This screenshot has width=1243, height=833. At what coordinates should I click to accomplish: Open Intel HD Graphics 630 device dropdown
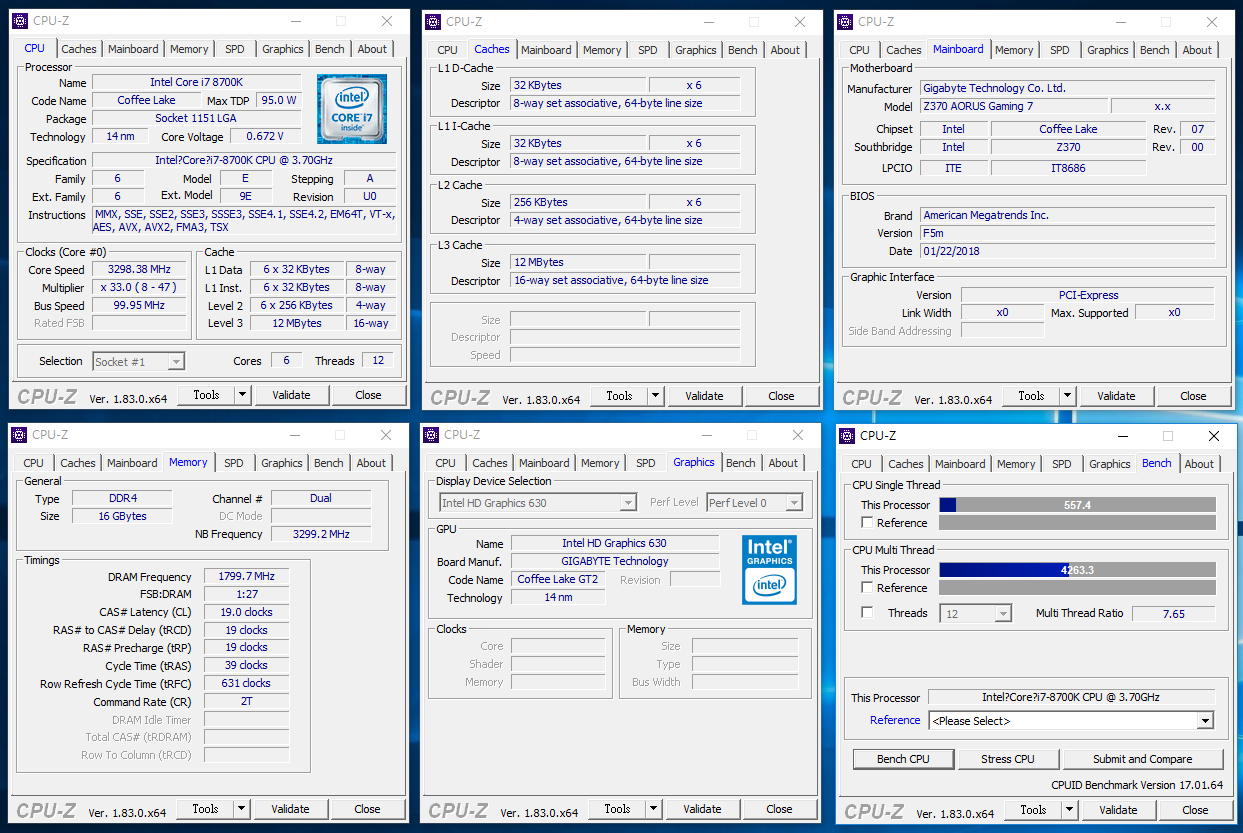tap(538, 503)
